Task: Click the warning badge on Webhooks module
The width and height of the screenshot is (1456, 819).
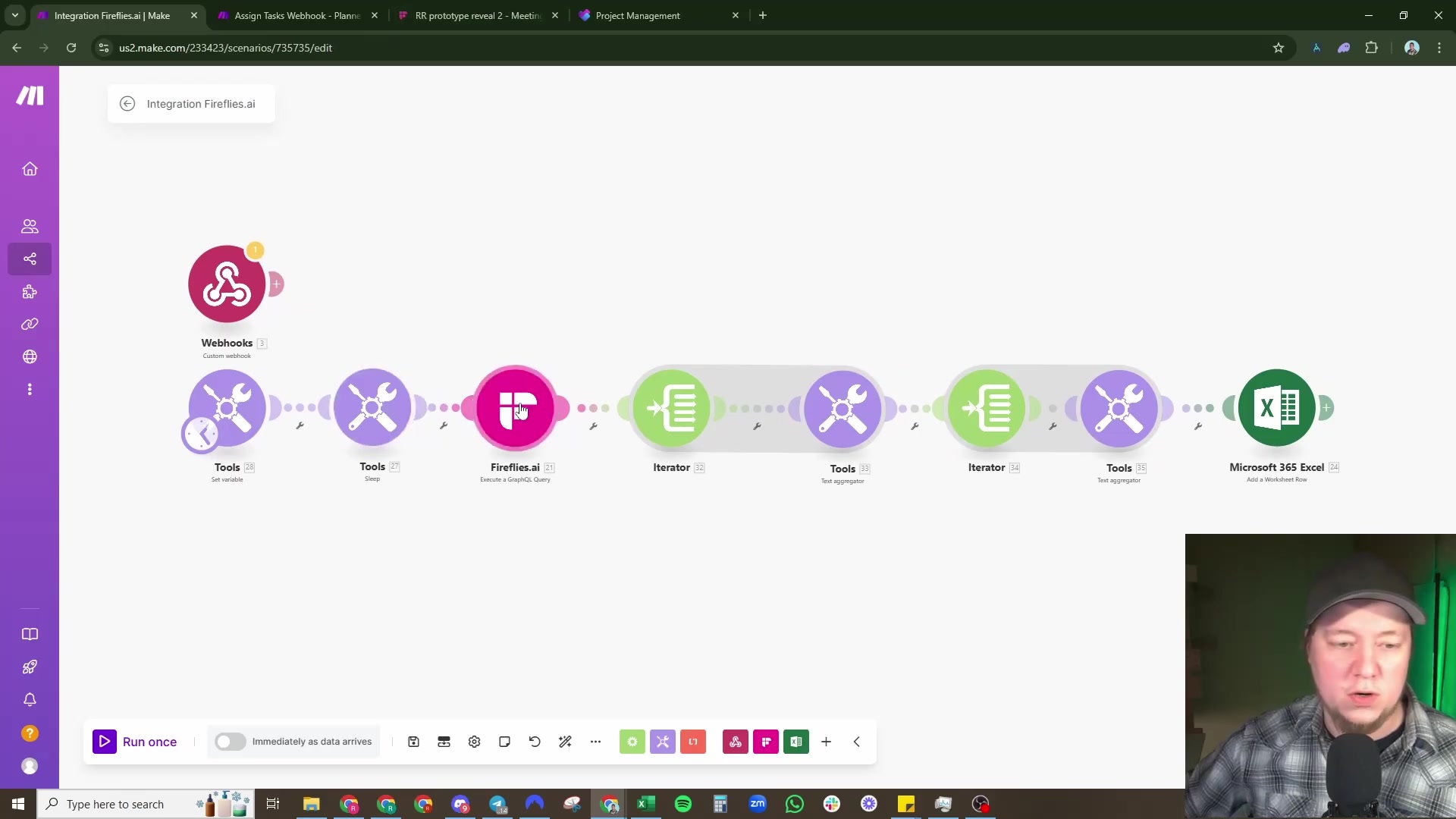Action: click(256, 250)
